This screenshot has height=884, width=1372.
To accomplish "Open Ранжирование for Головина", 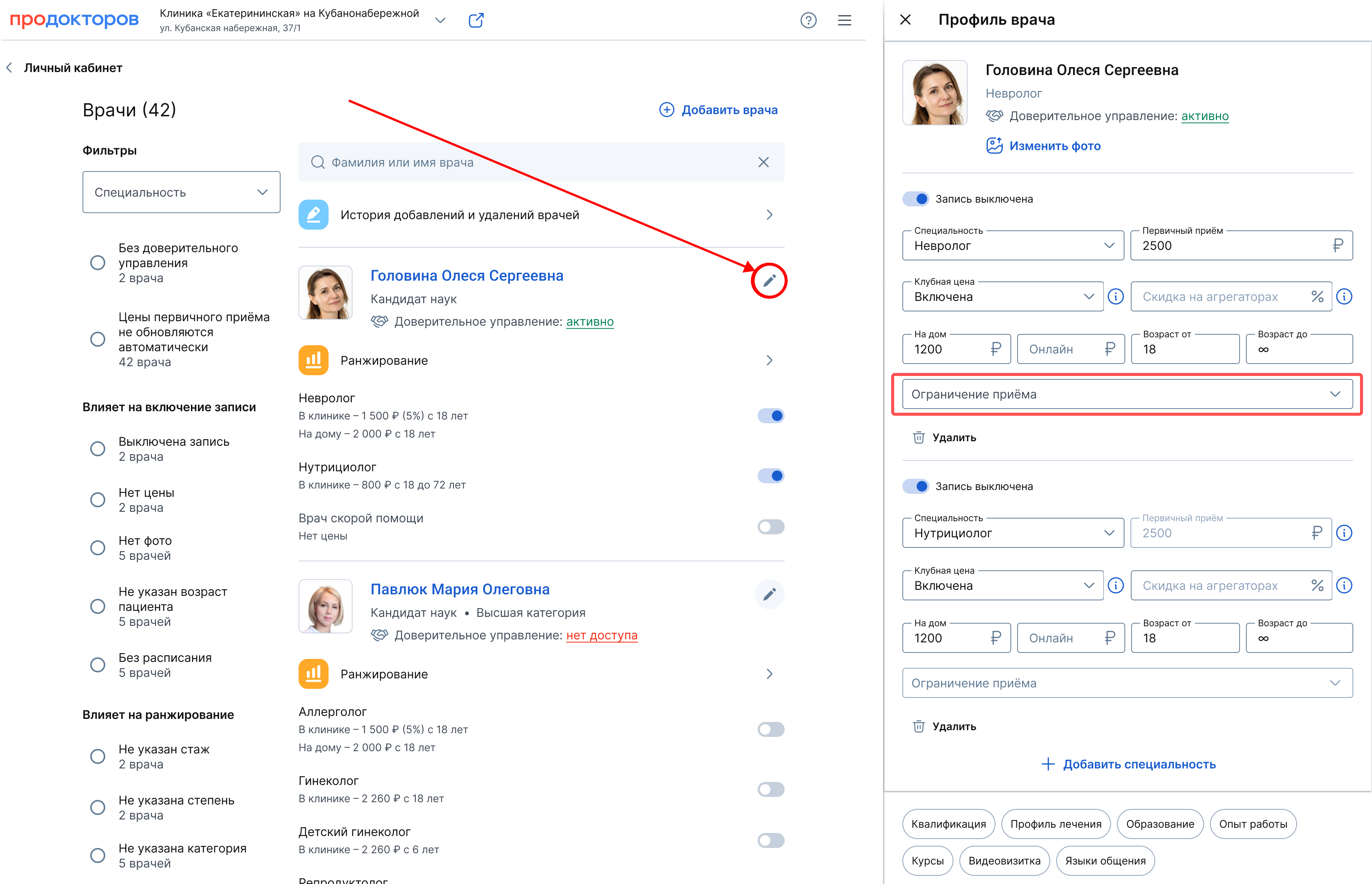I will coord(541,361).
